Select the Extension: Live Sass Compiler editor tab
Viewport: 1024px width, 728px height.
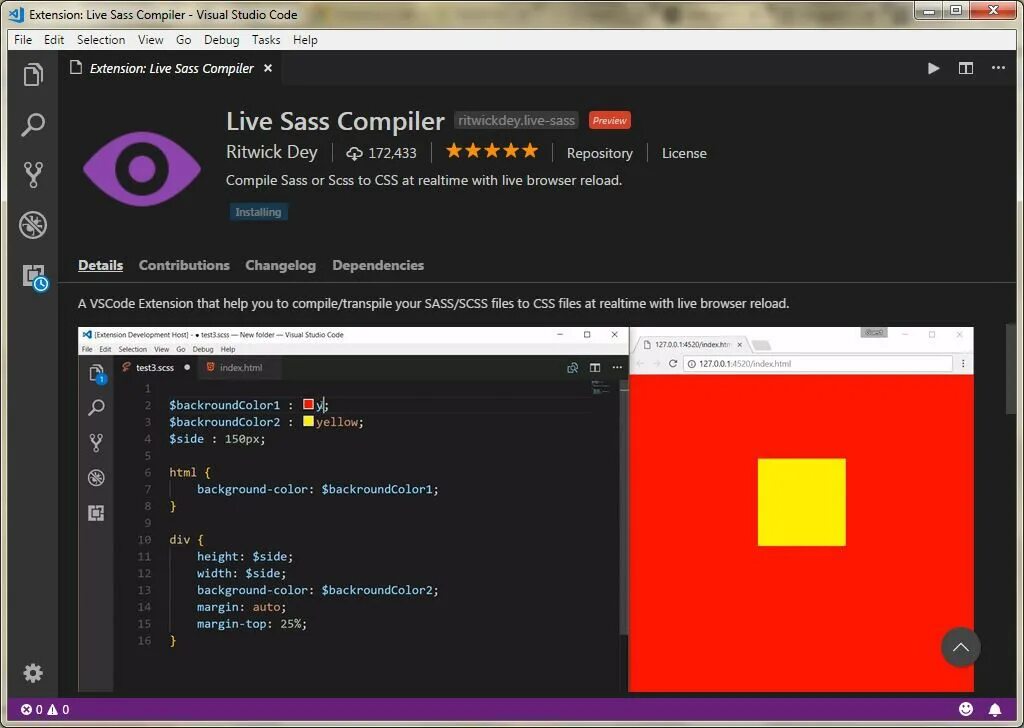point(171,68)
